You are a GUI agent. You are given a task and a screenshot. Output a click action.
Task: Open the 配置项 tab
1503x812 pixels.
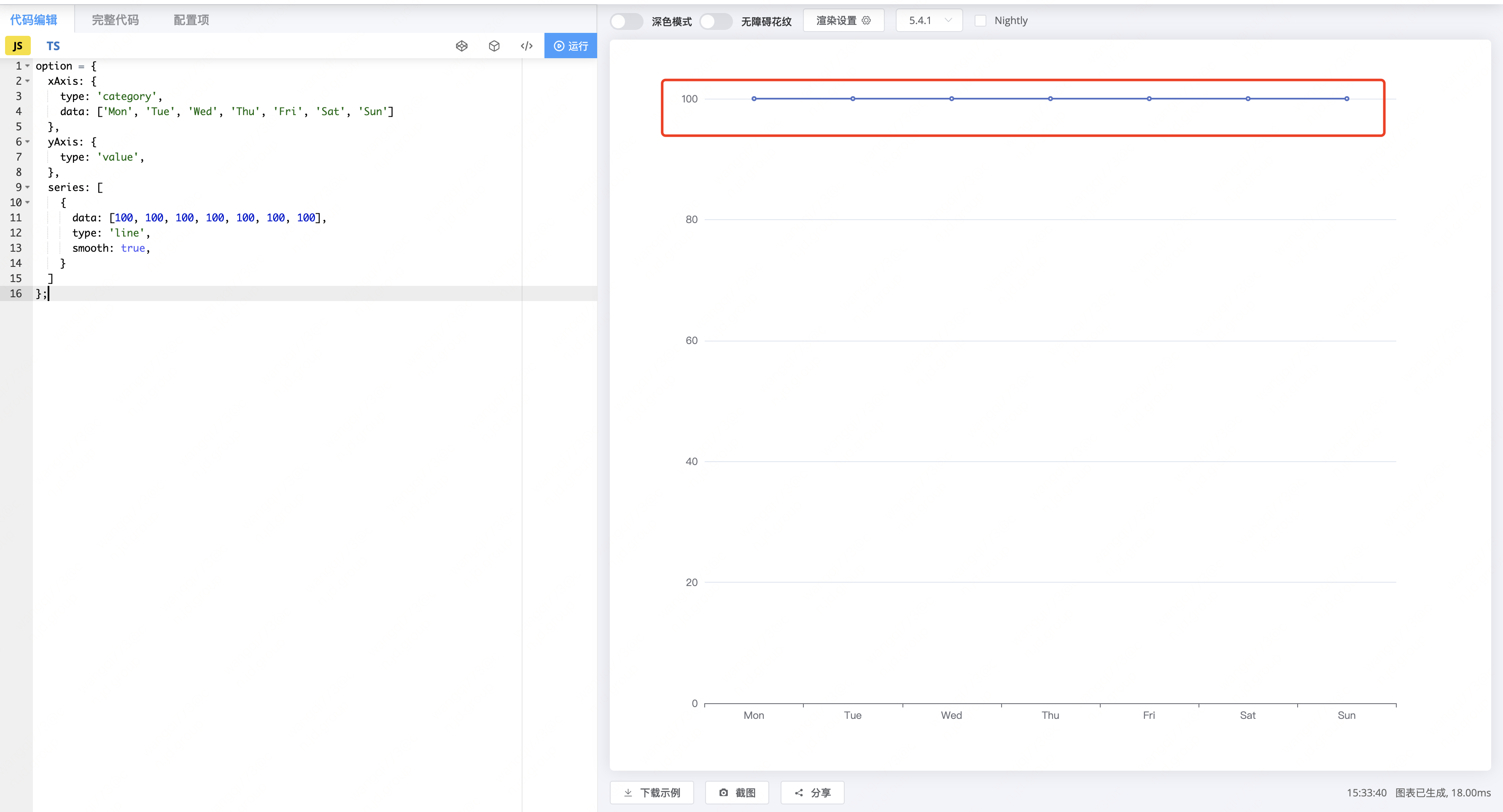(191, 20)
